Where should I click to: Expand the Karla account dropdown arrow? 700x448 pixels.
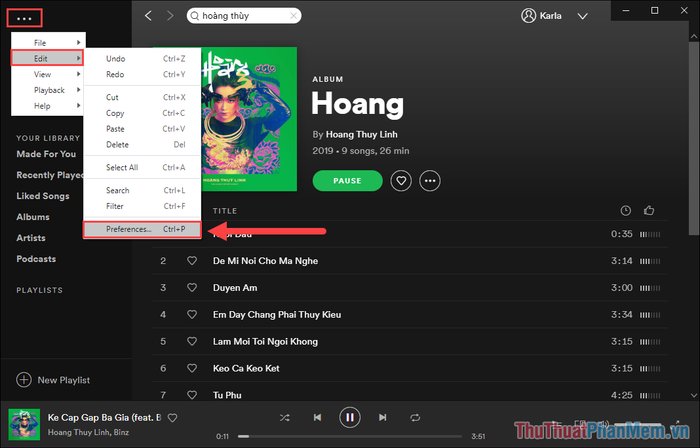[x=583, y=16]
